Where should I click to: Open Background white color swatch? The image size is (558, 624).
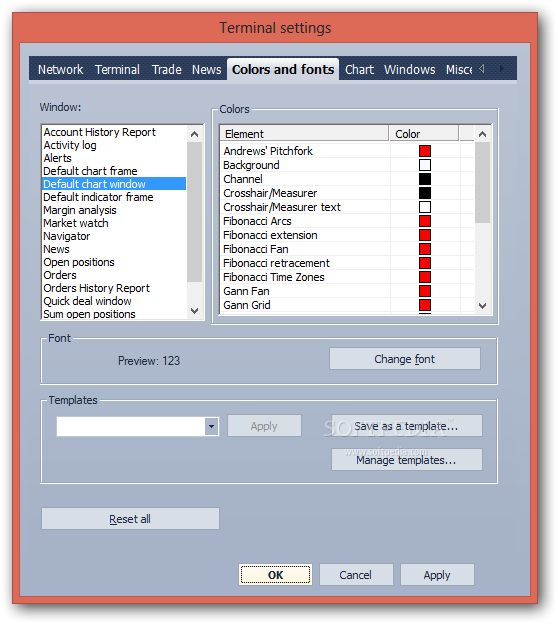[425, 165]
